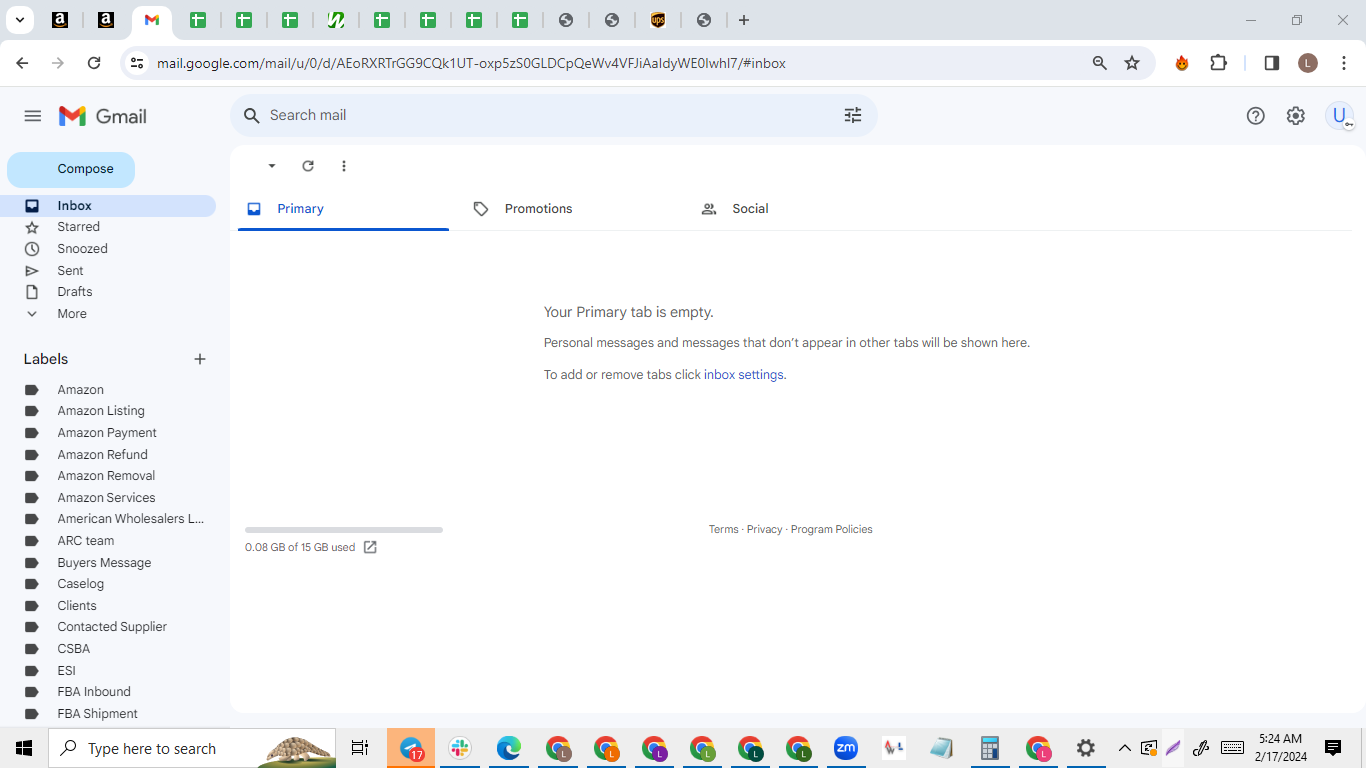Open Telegram from the taskbar
The height and width of the screenshot is (768, 1366).
click(x=411, y=748)
